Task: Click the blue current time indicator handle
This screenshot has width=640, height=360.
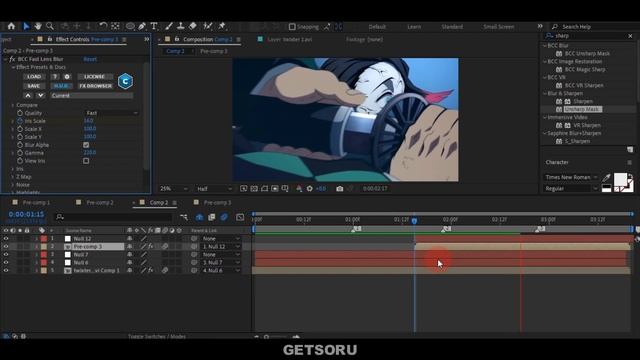Action: (x=414, y=221)
